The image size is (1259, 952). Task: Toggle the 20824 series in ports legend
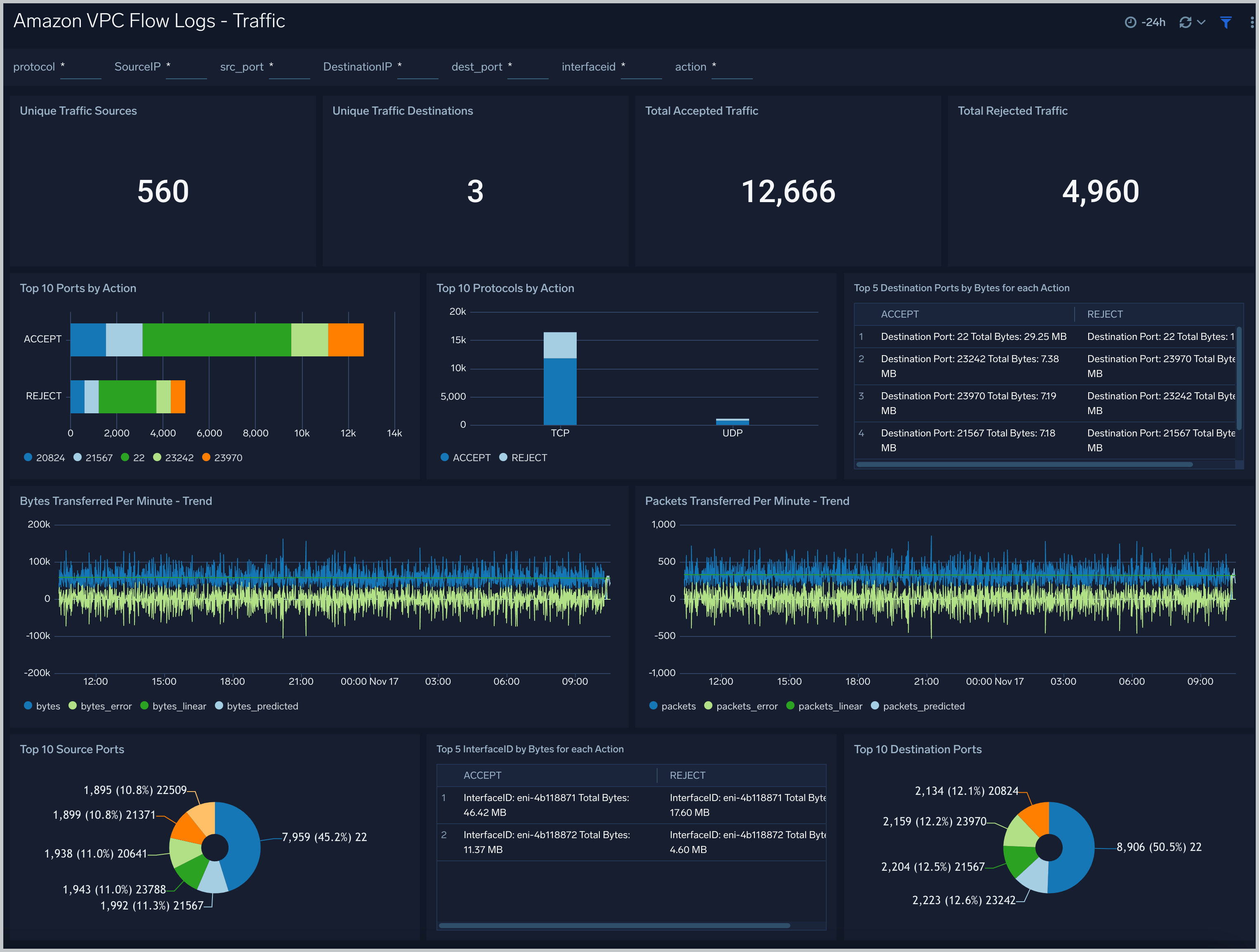45,457
